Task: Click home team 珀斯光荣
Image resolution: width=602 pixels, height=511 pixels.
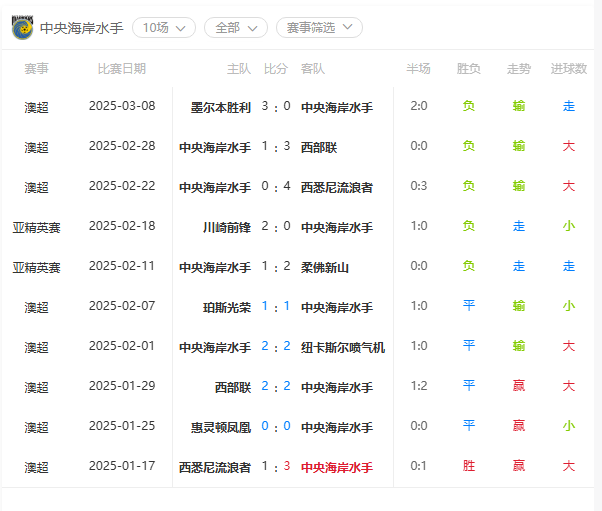Action: point(227,307)
